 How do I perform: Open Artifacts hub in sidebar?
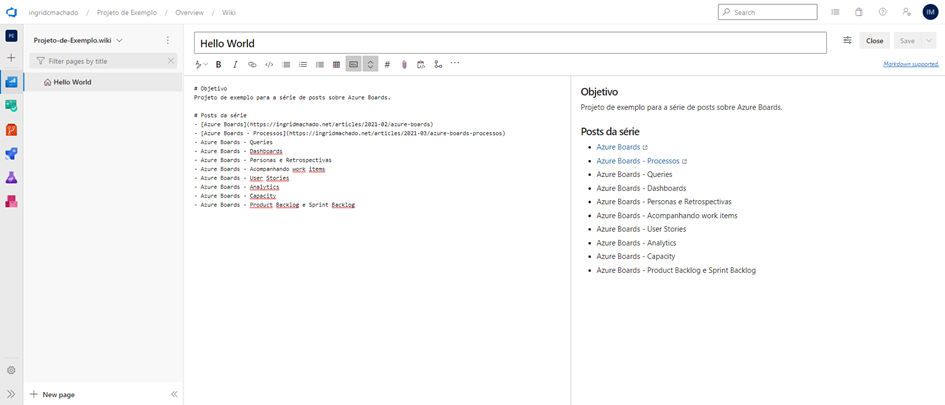pyautogui.click(x=11, y=201)
